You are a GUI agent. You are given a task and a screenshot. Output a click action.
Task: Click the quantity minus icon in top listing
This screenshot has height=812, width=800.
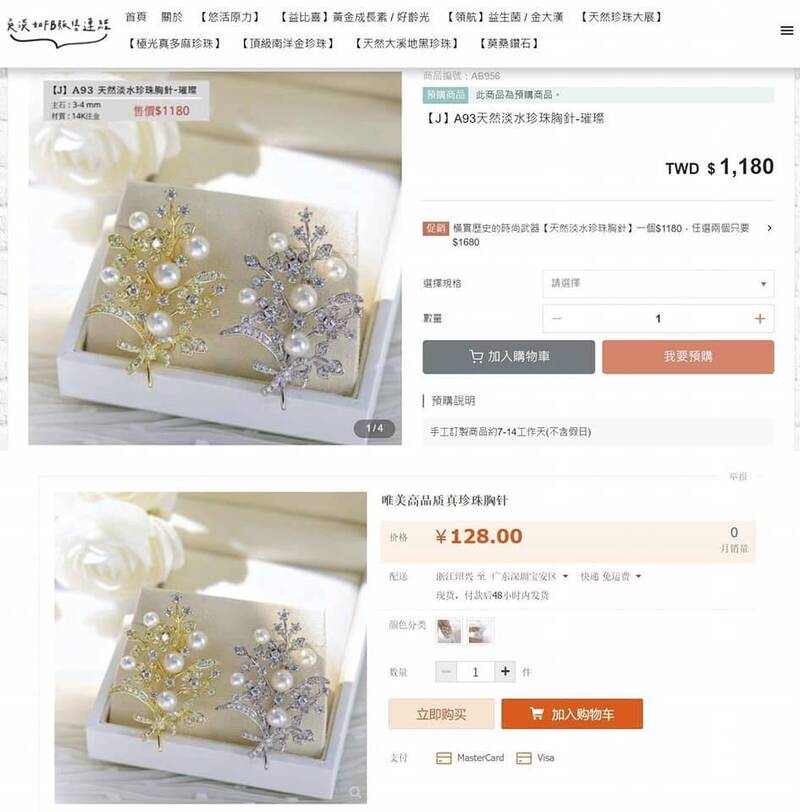(557, 318)
